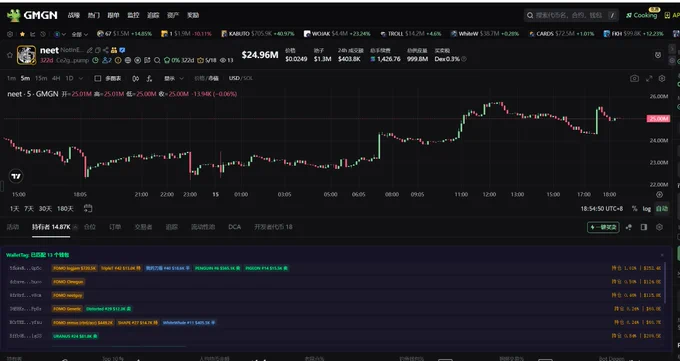This screenshot has width=680, height=361.
Task: Expand the chart to fullscreen
Action: [x=649, y=79]
